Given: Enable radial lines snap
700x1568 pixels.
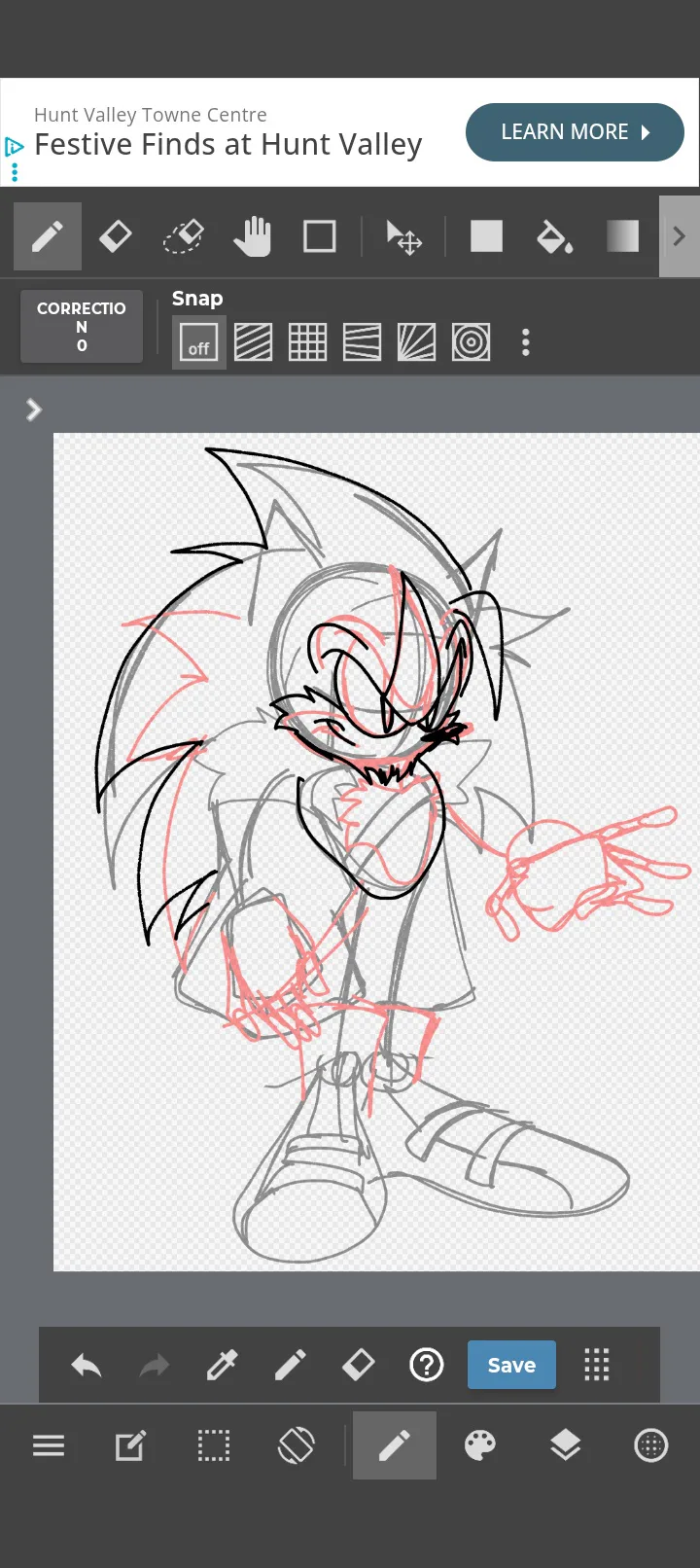Looking at the screenshot, I should [417, 342].
